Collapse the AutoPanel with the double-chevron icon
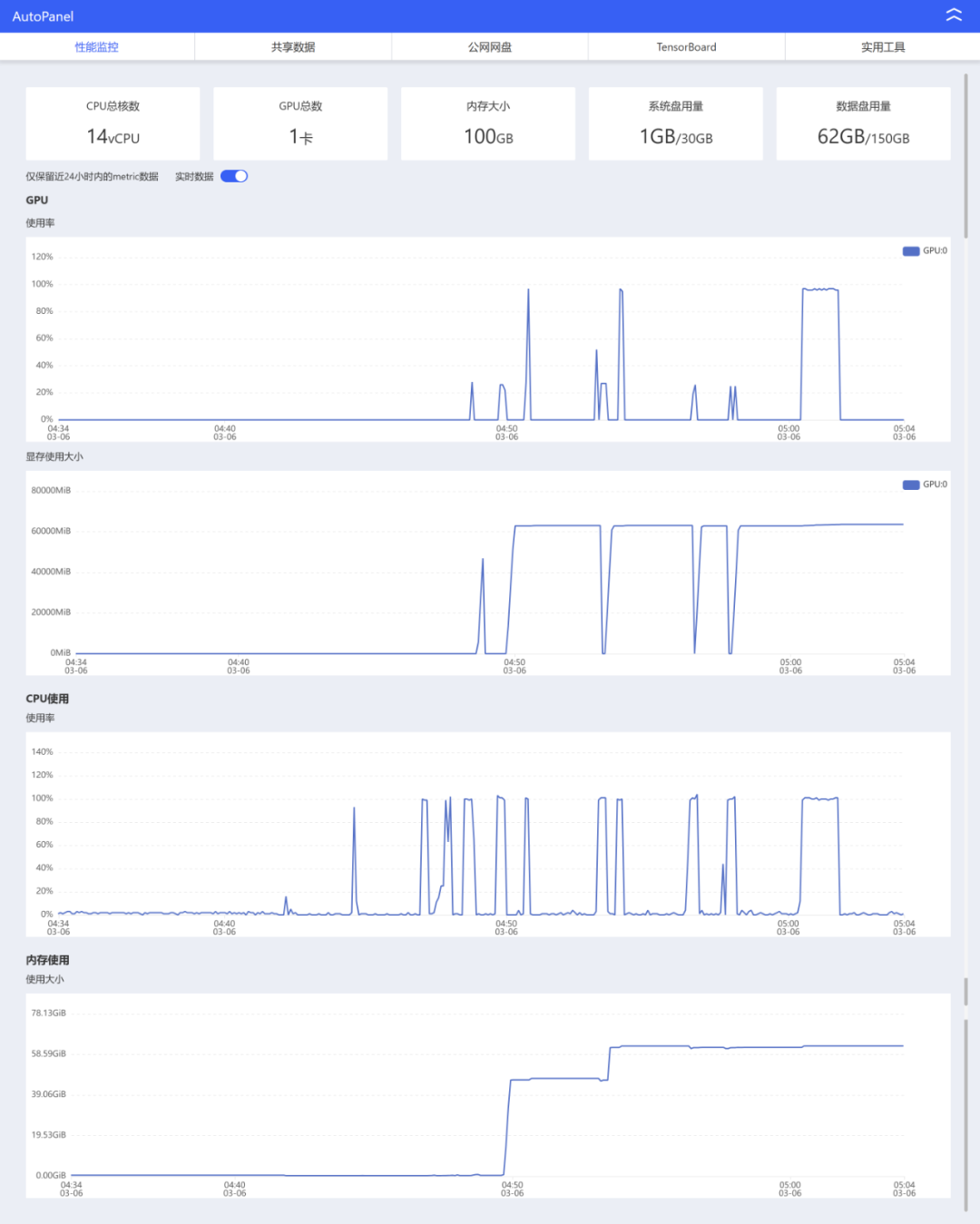 [x=954, y=15]
